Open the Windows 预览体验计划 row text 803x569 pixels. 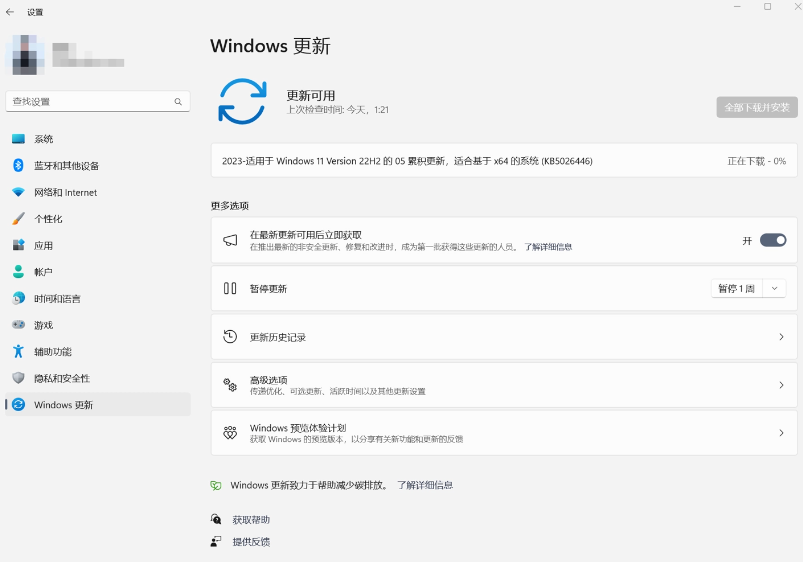click(298, 428)
